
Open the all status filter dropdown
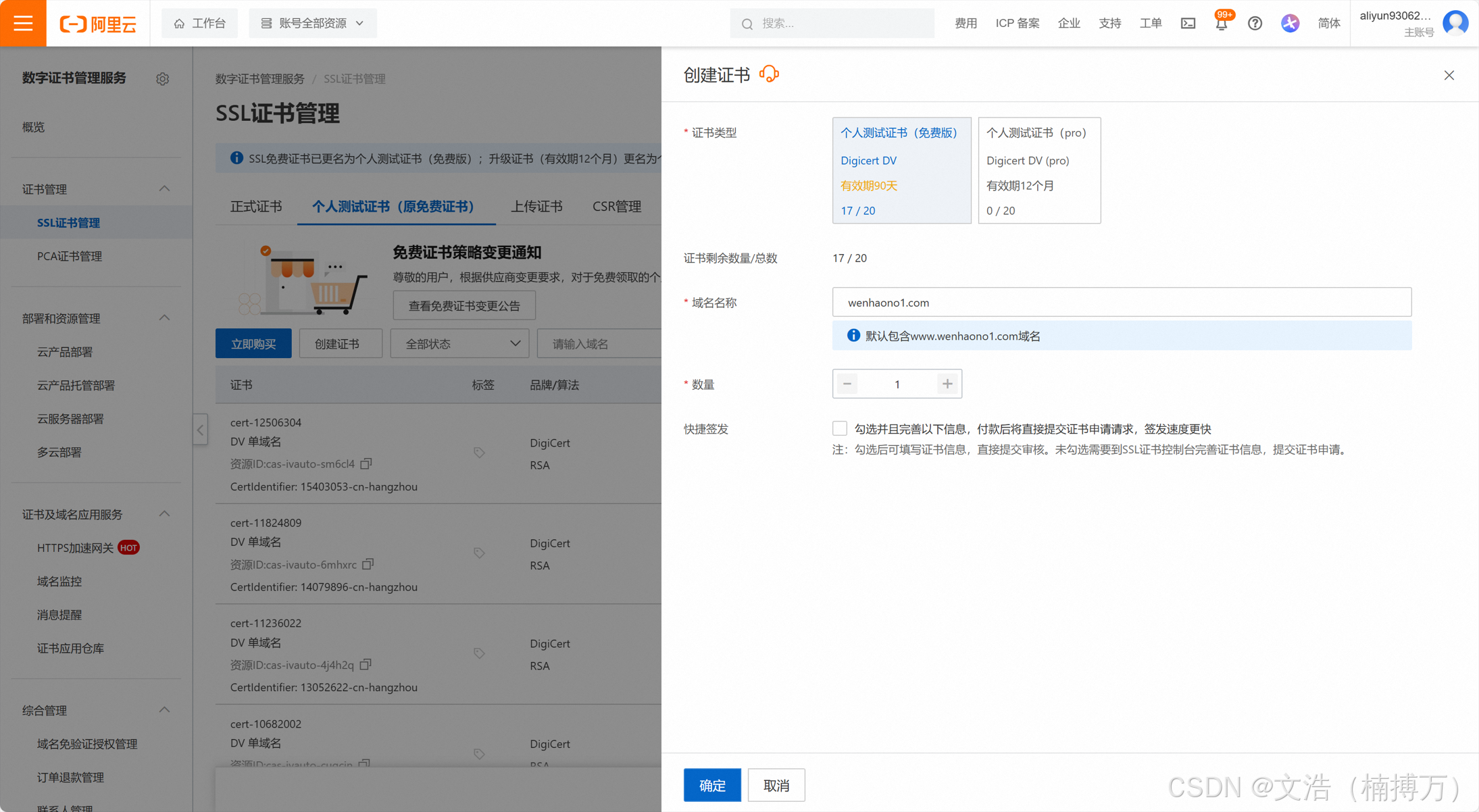coord(459,344)
